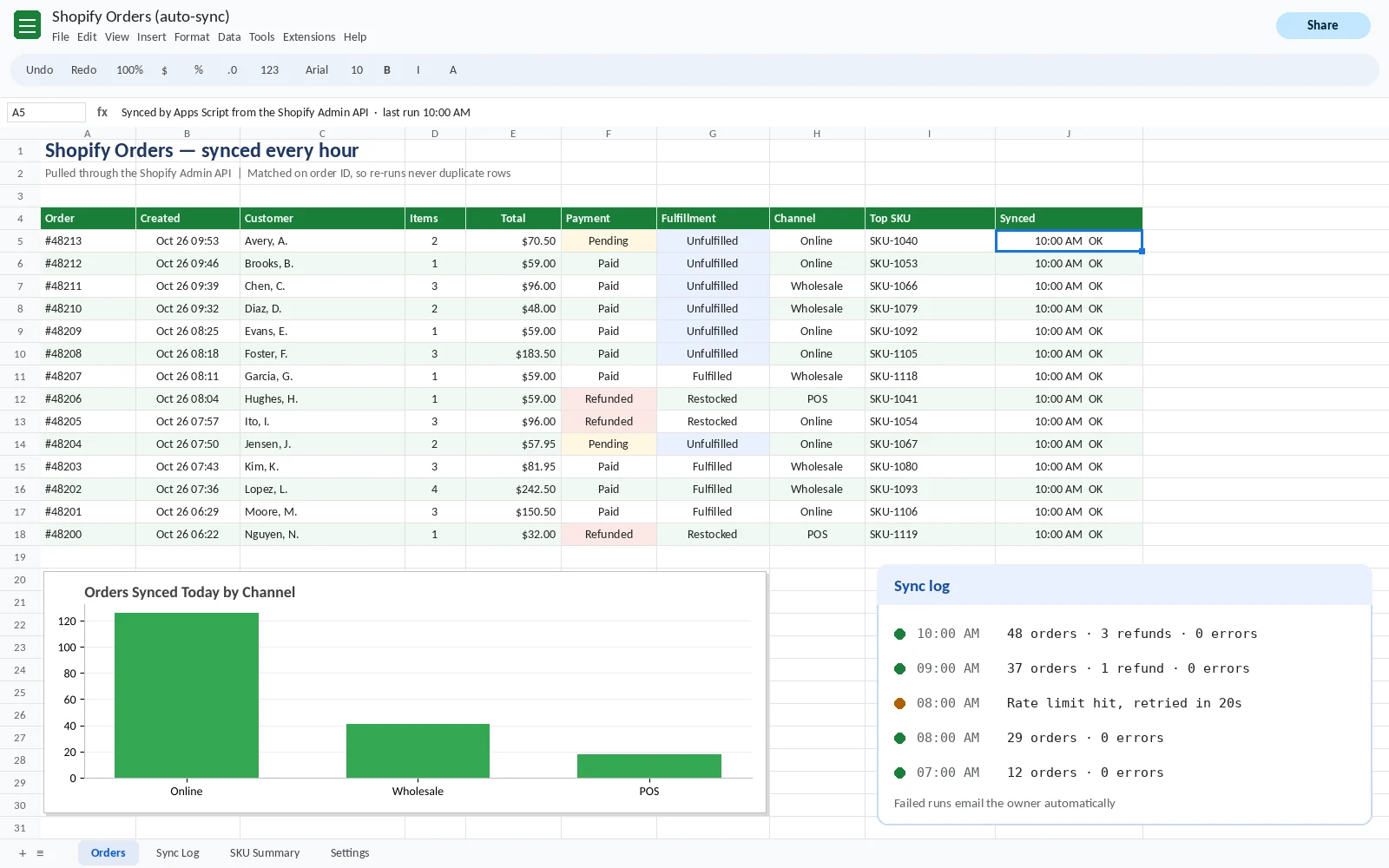Toggle bold formatting with B

tap(387, 70)
